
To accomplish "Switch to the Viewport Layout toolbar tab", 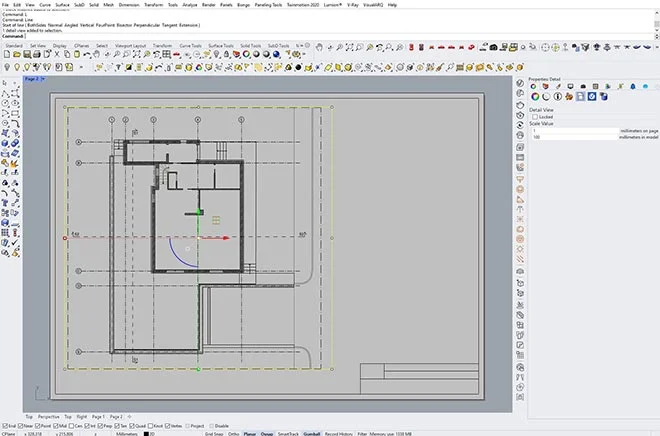I will click(130, 45).
